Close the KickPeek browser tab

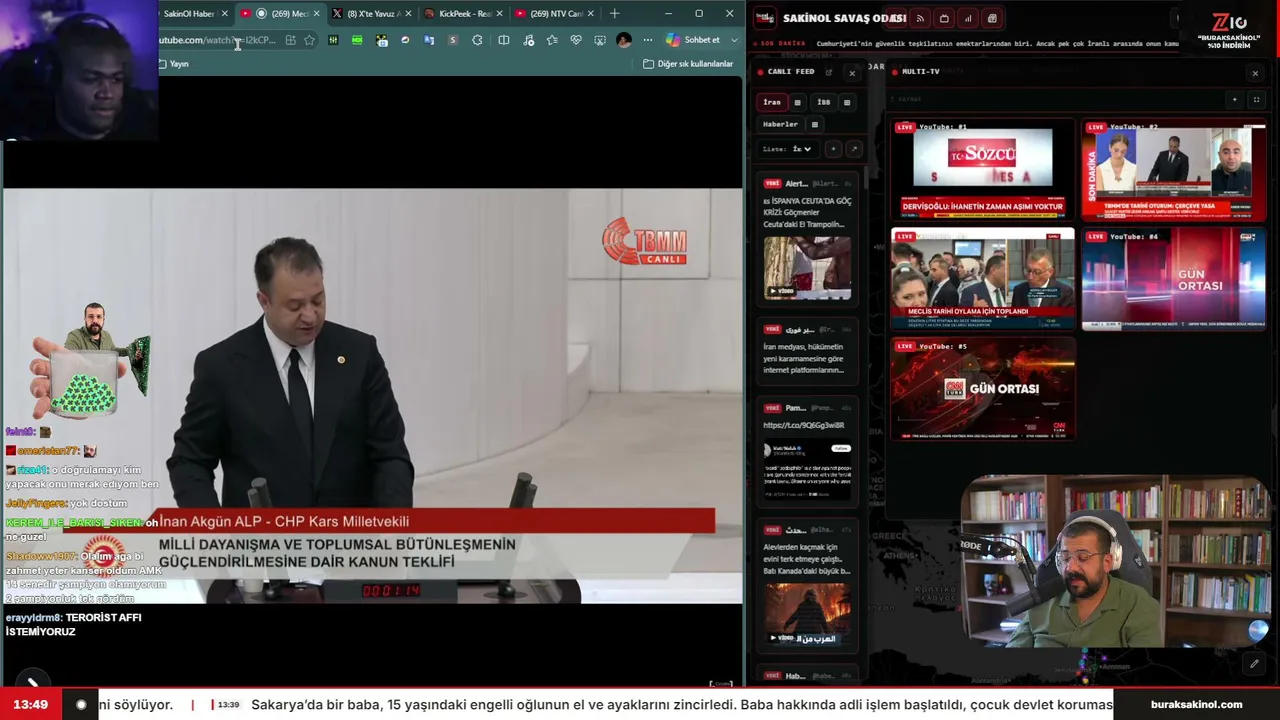pos(499,14)
